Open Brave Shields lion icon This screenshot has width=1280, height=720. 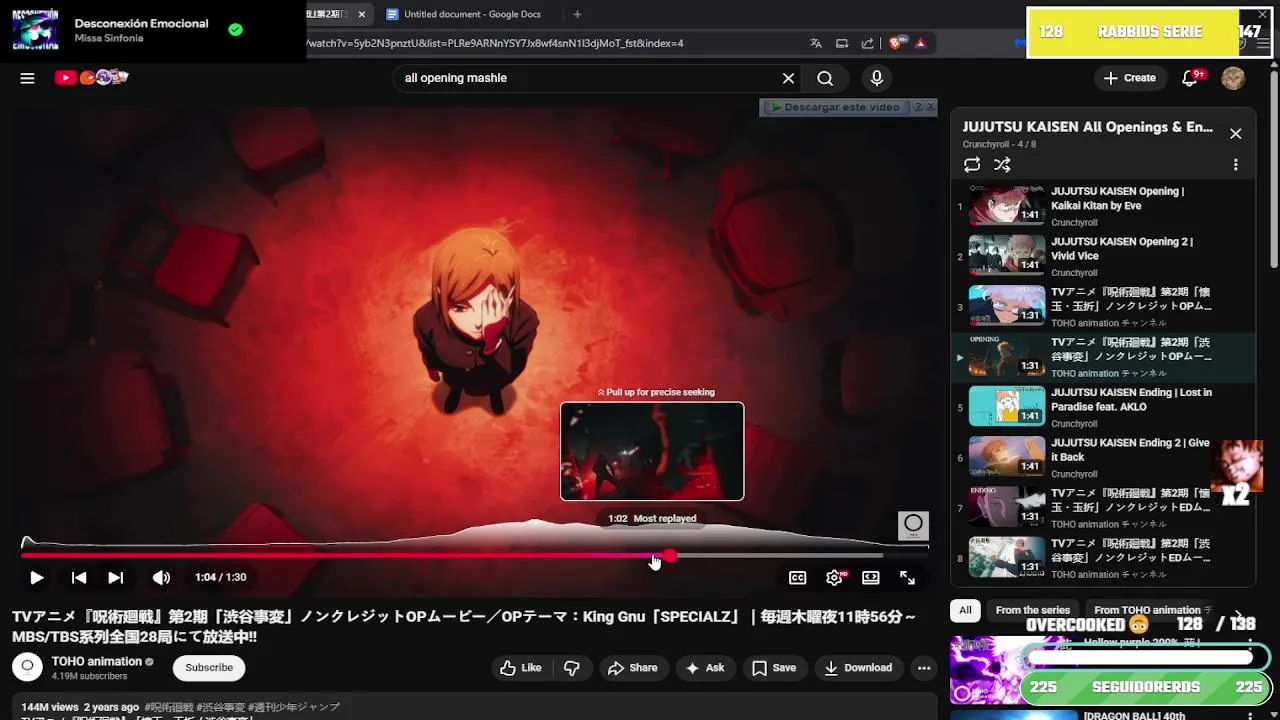click(896, 43)
